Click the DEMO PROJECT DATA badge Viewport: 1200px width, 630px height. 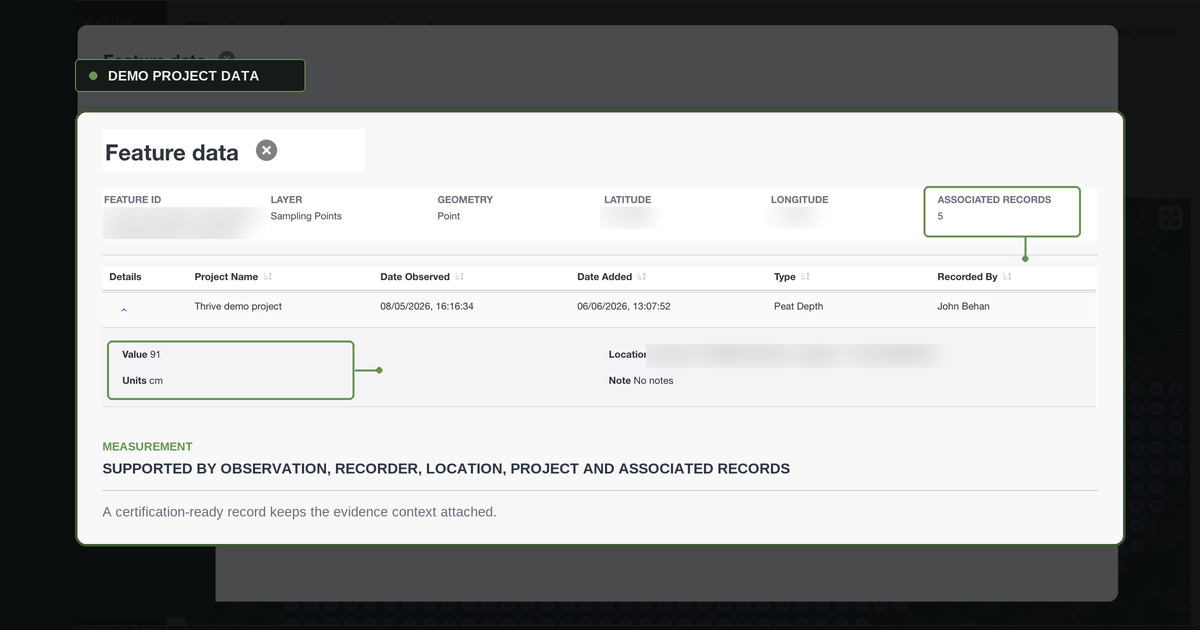tap(190, 76)
